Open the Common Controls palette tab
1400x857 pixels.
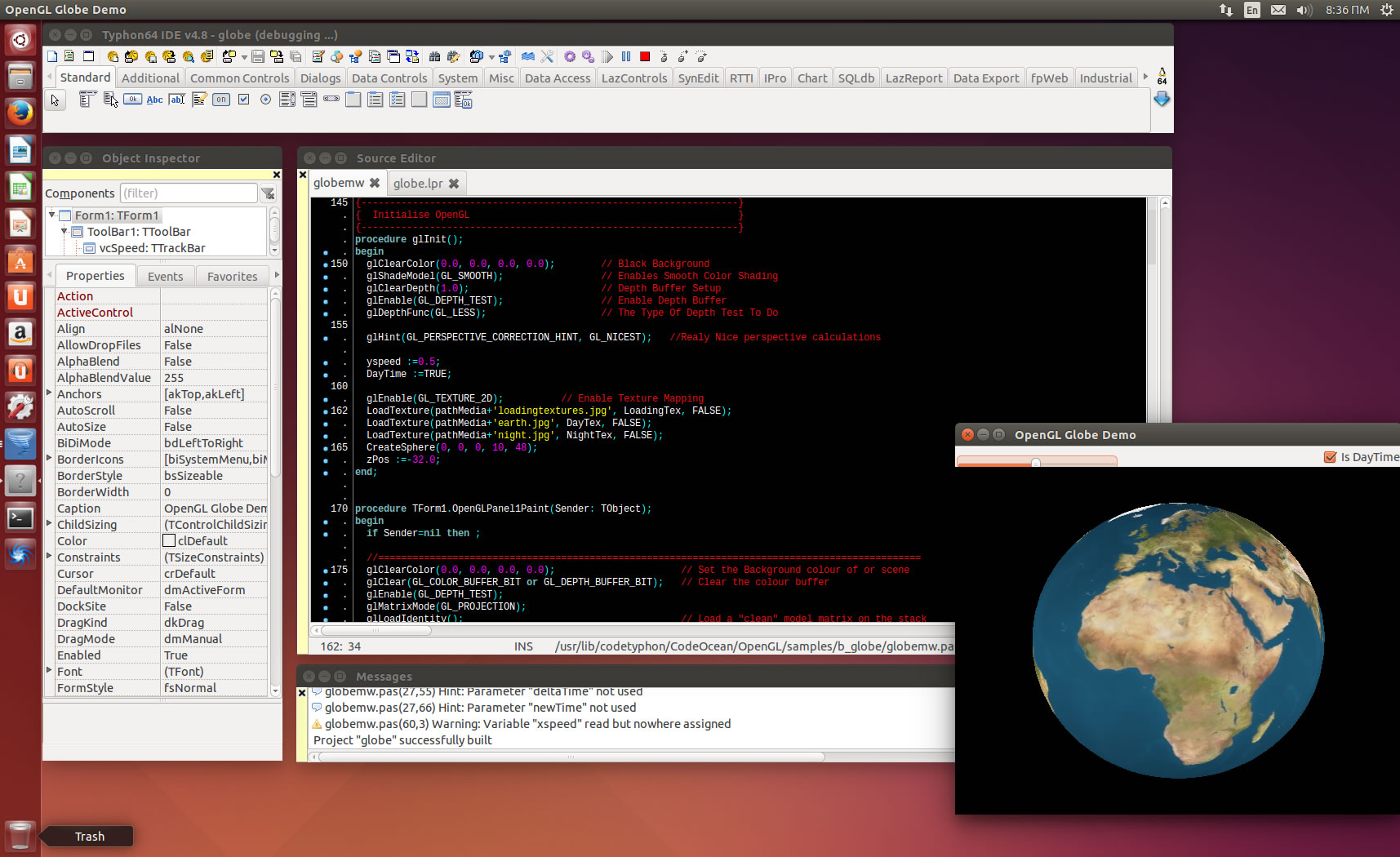[240, 78]
